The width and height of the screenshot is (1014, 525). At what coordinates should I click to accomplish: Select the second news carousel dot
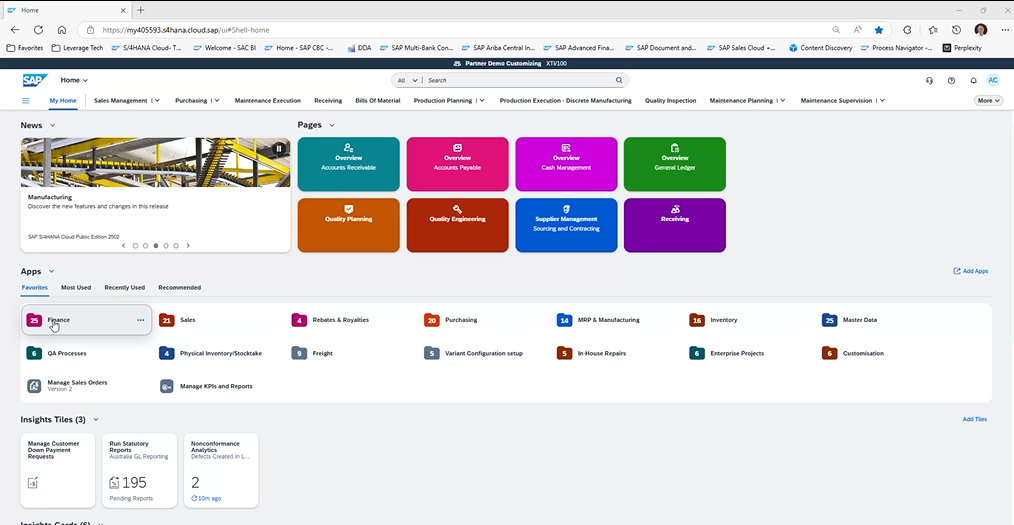click(146, 246)
